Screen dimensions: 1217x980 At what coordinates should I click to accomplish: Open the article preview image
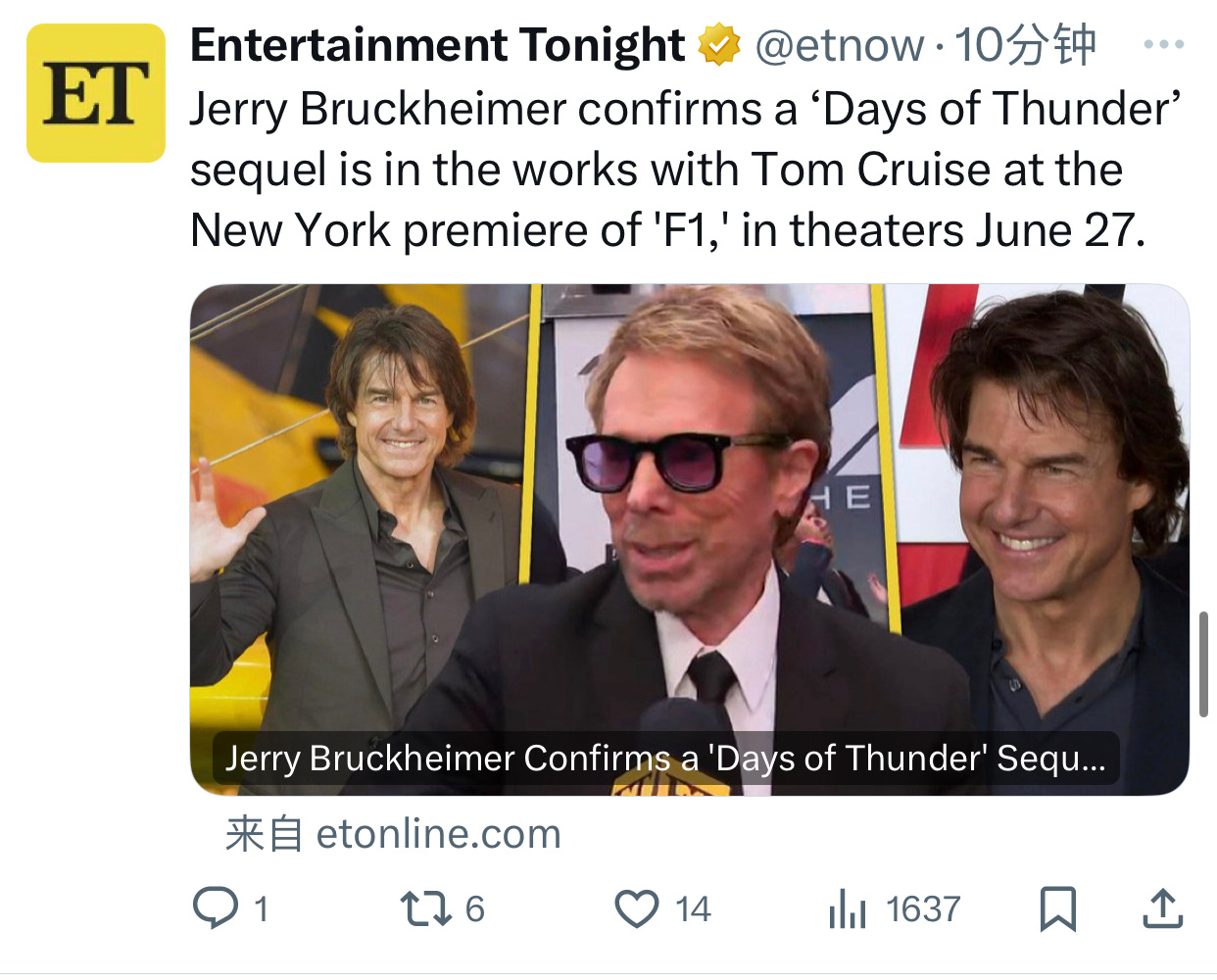[689, 510]
